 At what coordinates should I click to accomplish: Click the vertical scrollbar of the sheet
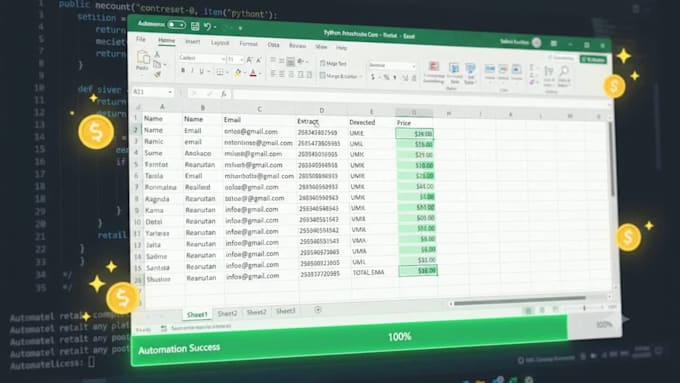612,159
